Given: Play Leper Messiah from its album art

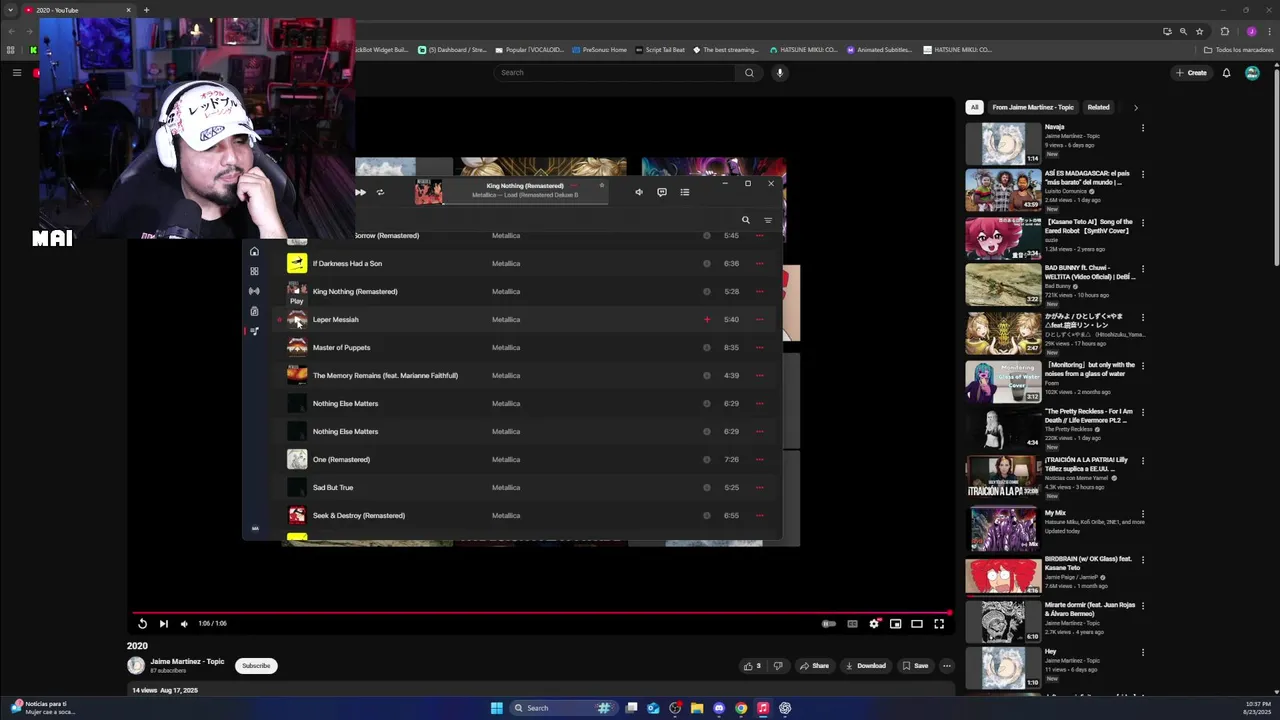Looking at the screenshot, I should click(297, 319).
